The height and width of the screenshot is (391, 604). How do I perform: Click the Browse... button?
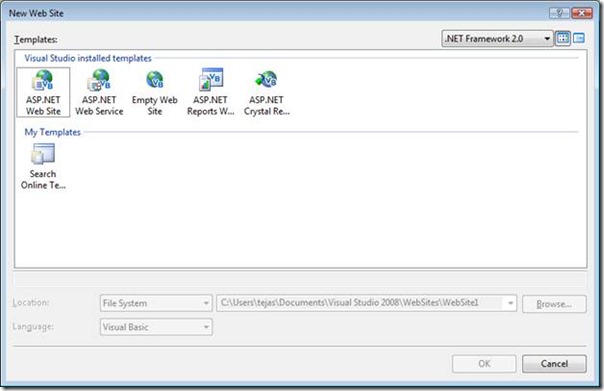[554, 304]
